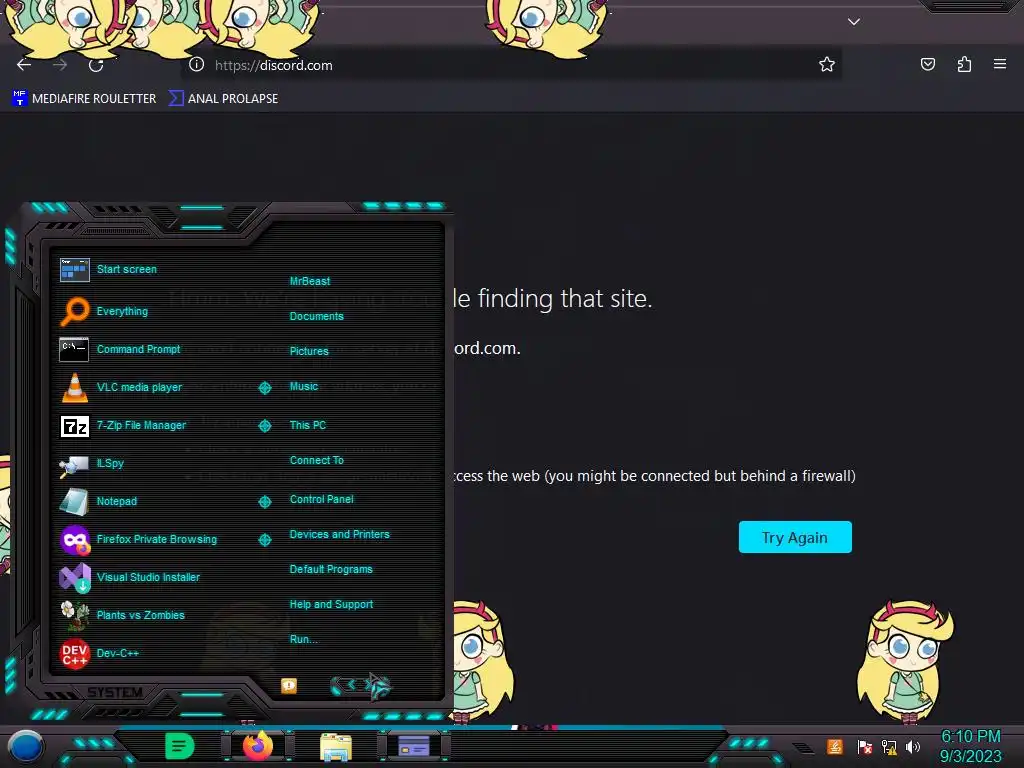Expand the tab list chevron
Viewport: 1024px width, 768px height.
854,22
